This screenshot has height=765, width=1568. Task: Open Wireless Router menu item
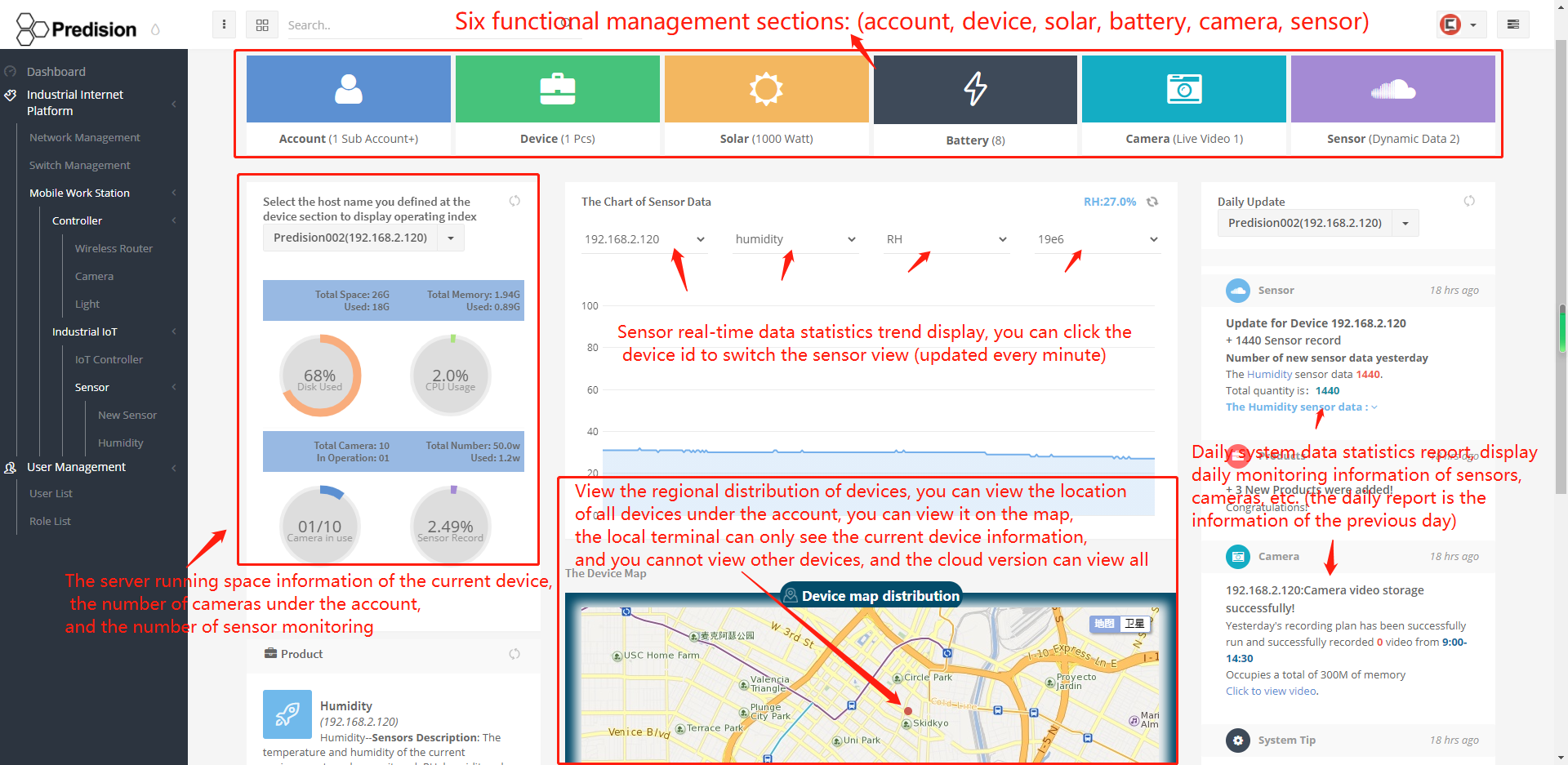pyautogui.click(x=114, y=248)
